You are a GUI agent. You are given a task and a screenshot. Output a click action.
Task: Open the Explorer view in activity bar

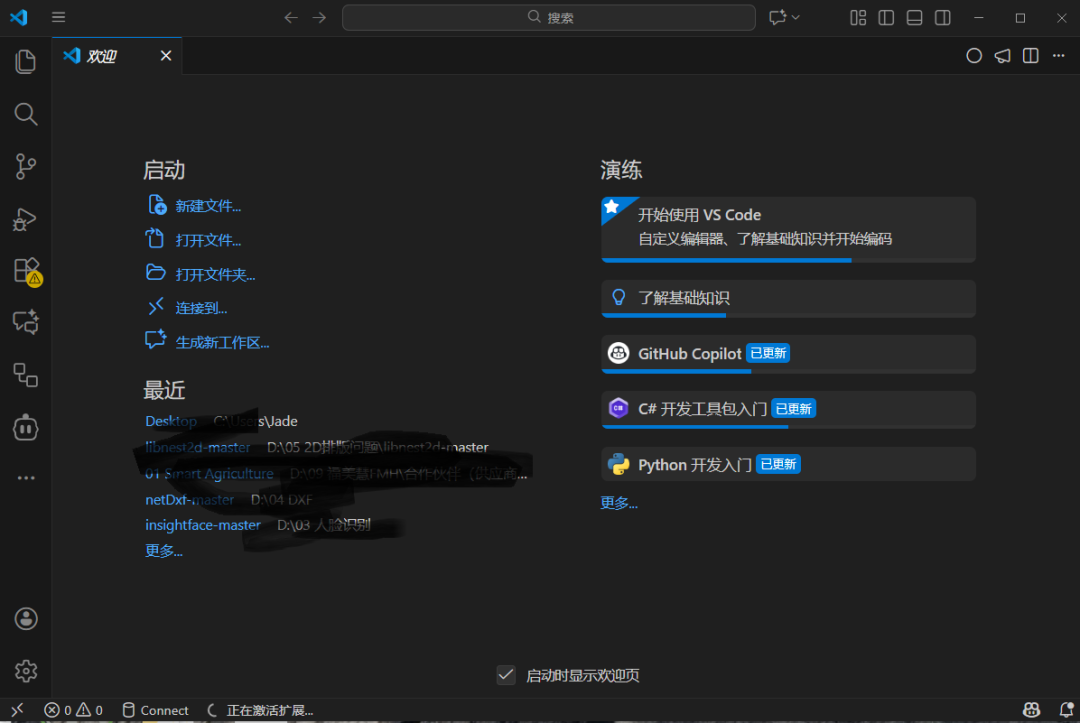point(25,61)
